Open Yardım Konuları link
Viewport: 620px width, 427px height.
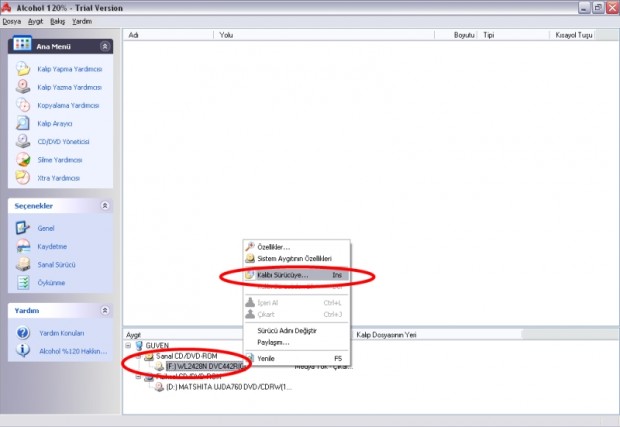[x=61, y=333]
